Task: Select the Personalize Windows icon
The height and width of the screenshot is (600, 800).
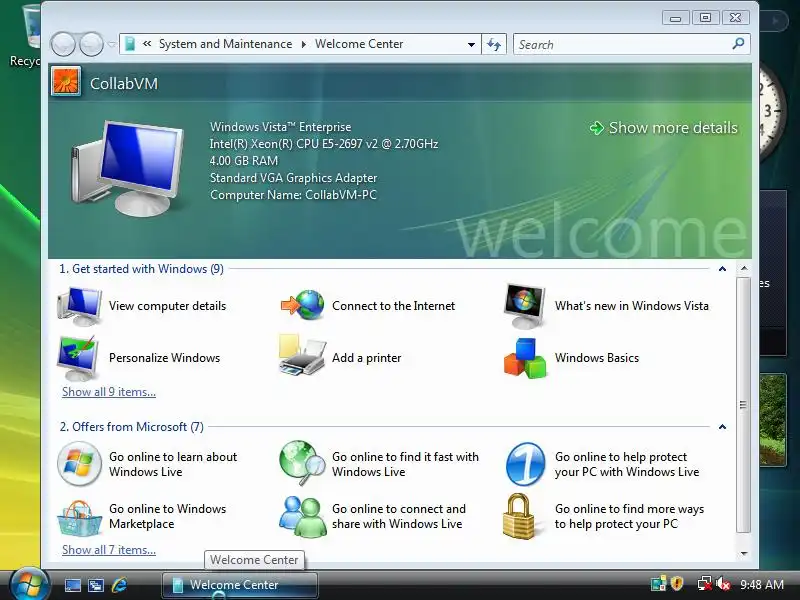Action: pyautogui.click(x=79, y=358)
